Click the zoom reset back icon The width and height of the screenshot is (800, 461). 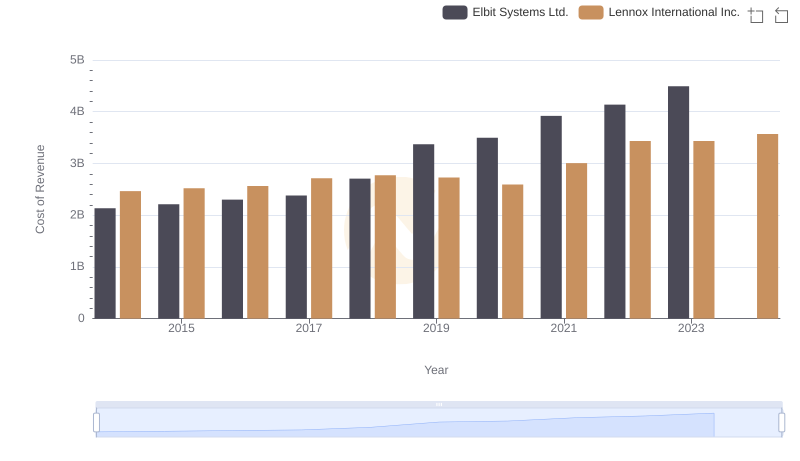[x=781, y=15]
